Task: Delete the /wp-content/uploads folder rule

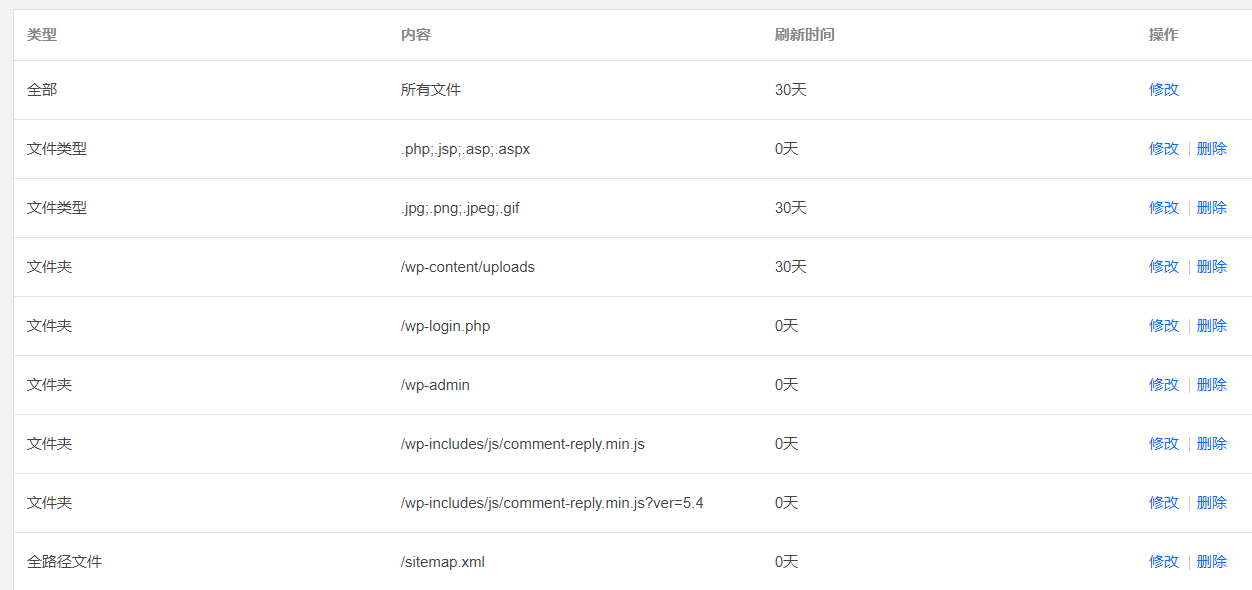Action: (x=1211, y=267)
